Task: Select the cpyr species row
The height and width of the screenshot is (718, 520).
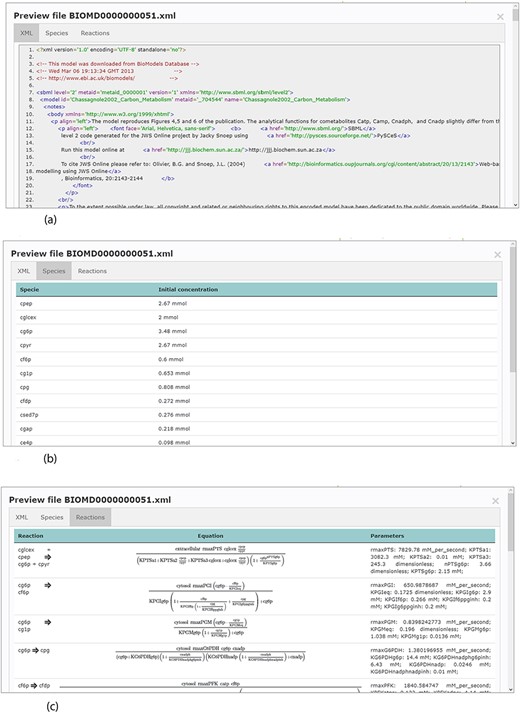Action: coord(256,345)
